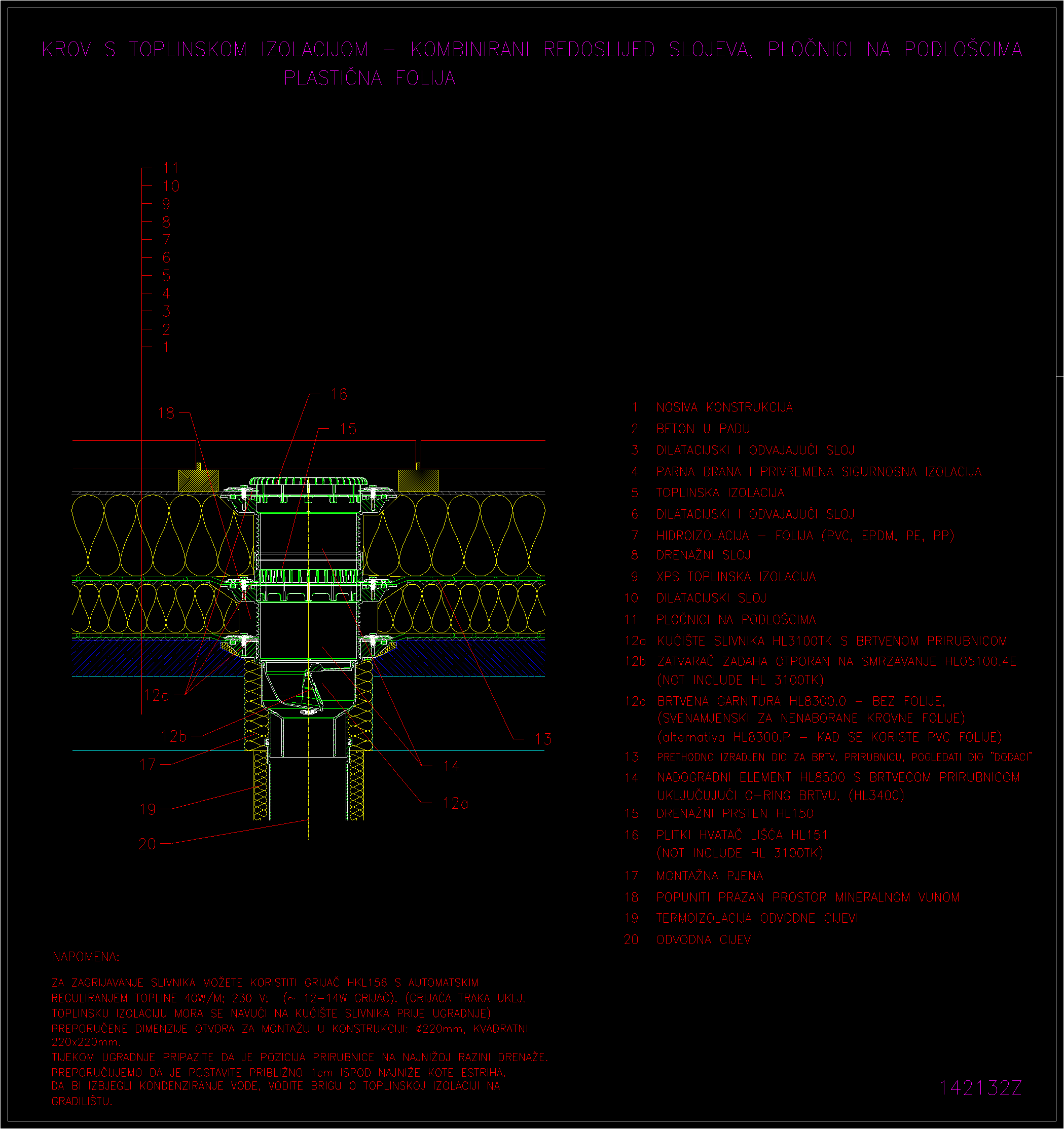Select the subtitle "PLASTIČNA FOLIJA"

370,78
